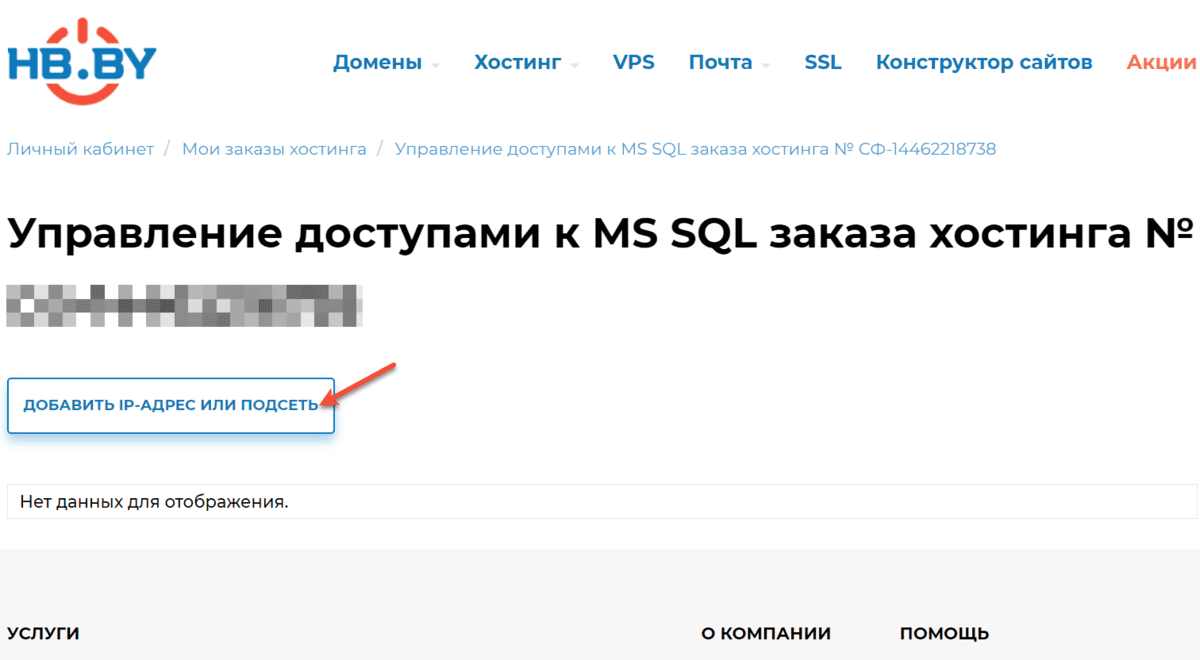Click the current hosting order breadcrumb
The height and width of the screenshot is (660, 1200).
pos(695,148)
